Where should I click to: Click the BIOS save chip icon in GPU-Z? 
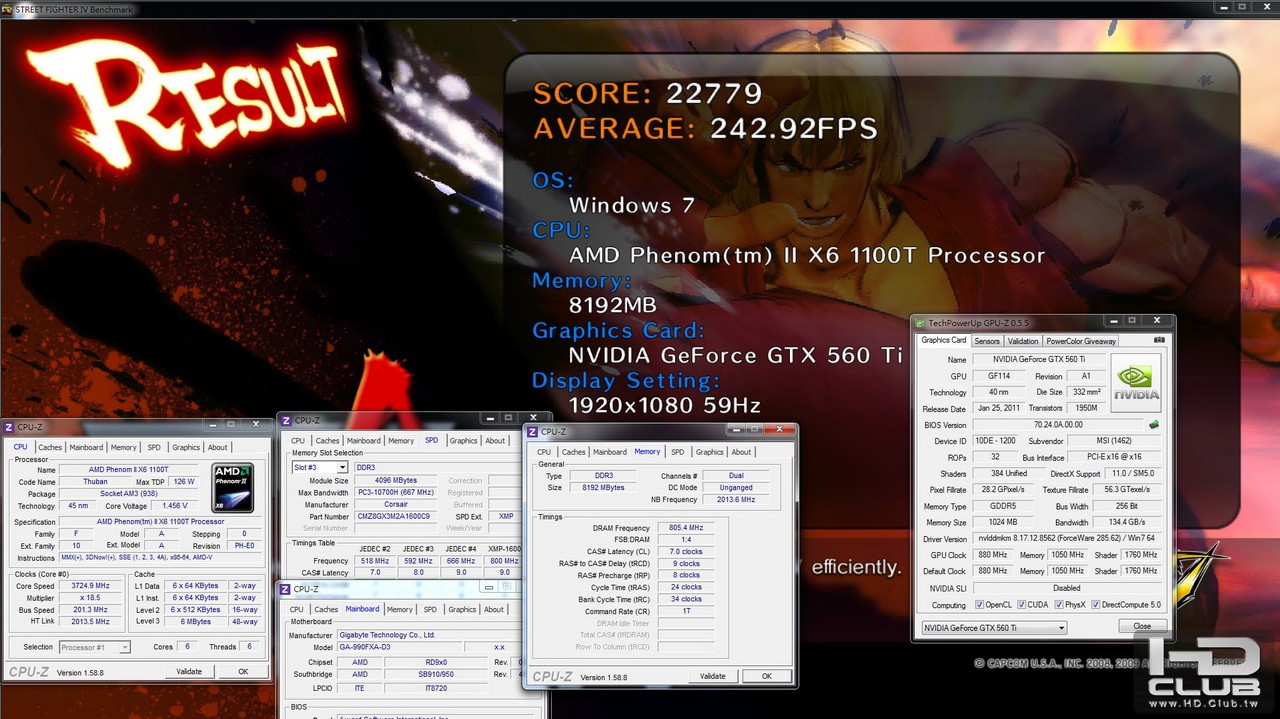tap(1154, 424)
